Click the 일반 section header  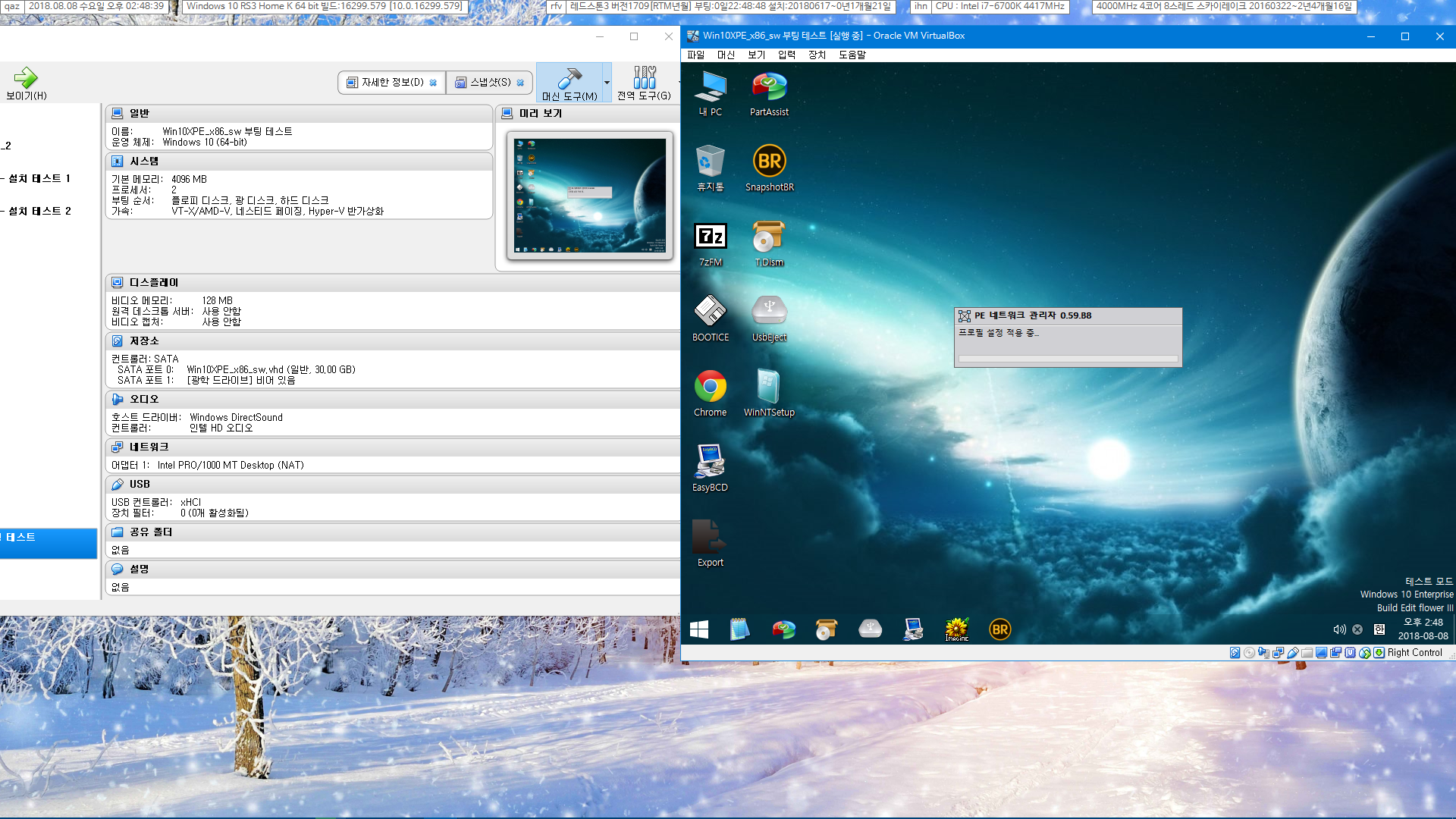pyautogui.click(x=299, y=113)
